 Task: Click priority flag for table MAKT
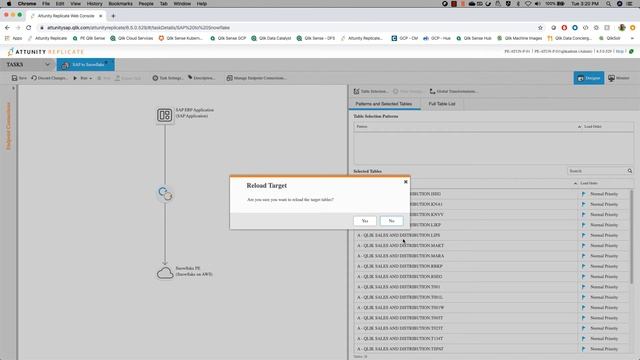click(584, 246)
